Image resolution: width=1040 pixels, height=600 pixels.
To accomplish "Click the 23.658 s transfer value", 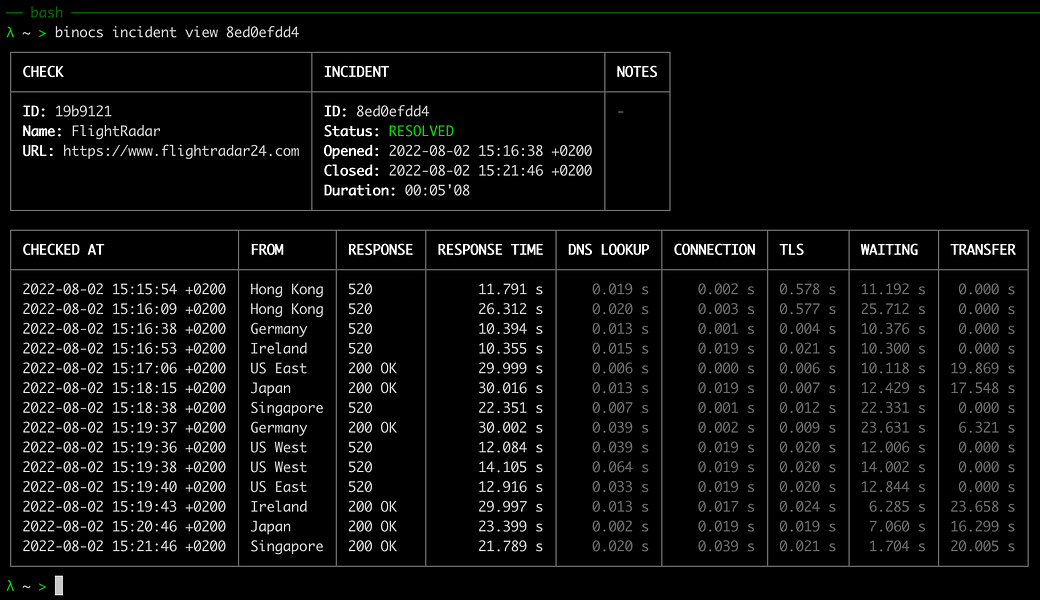I will click(x=982, y=507).
